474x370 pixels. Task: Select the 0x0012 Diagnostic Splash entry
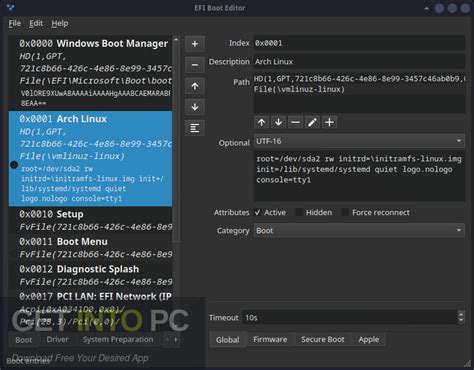pyautogui.click(x=90, y=275)
